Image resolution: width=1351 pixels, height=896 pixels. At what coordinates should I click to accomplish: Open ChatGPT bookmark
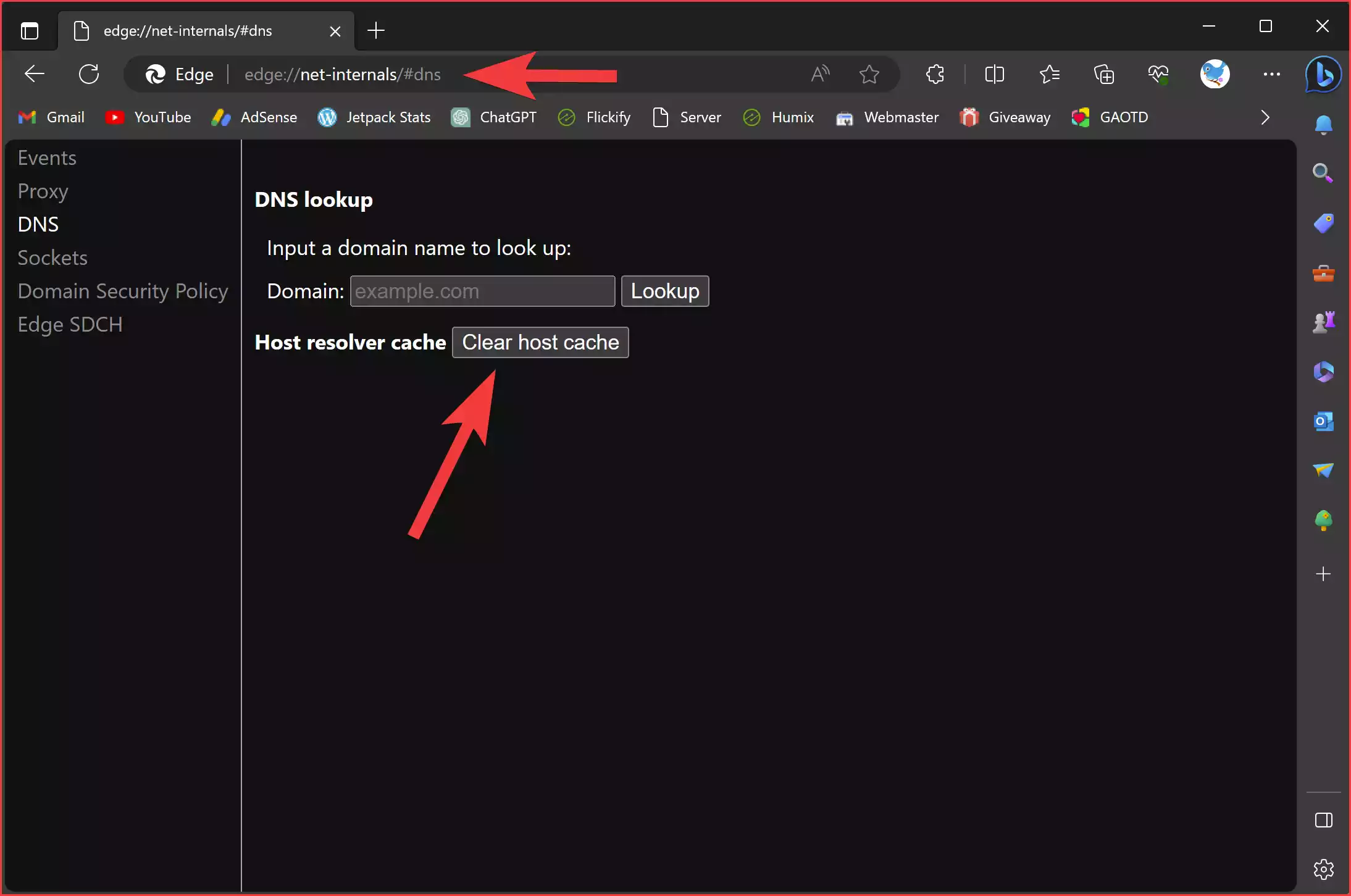click(494, 117)
